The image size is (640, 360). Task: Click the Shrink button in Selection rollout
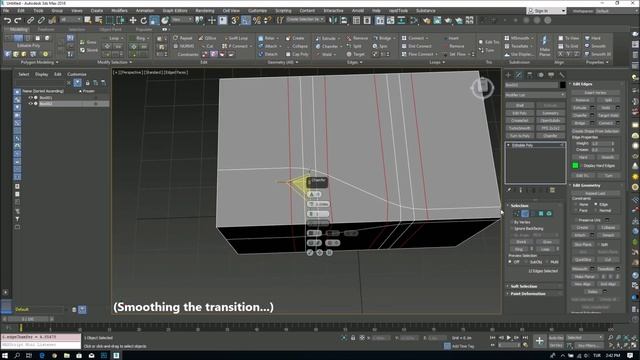(521, 242)
